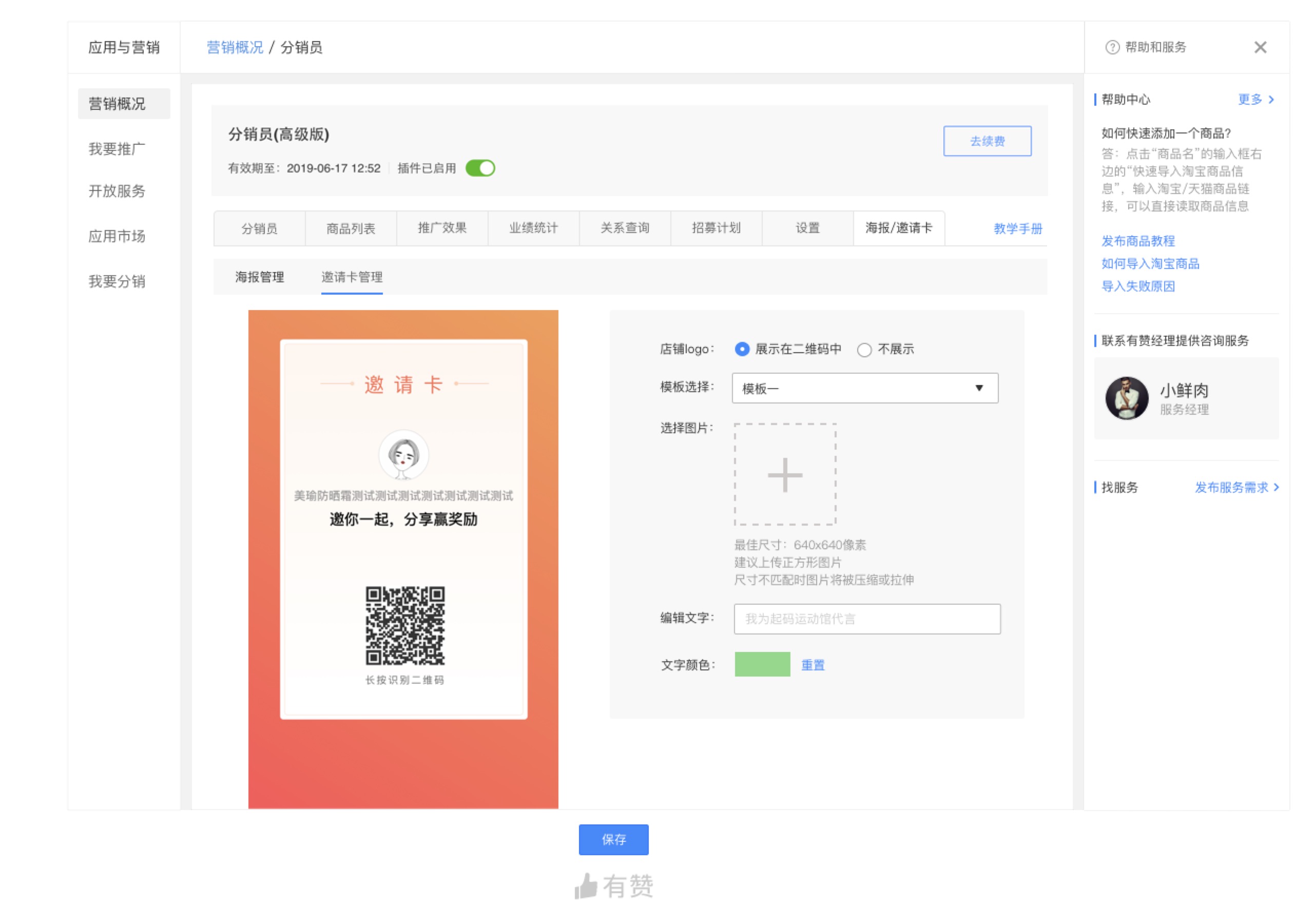
Task: Click the QR code on the invitation card
Action: pos(405,625)
